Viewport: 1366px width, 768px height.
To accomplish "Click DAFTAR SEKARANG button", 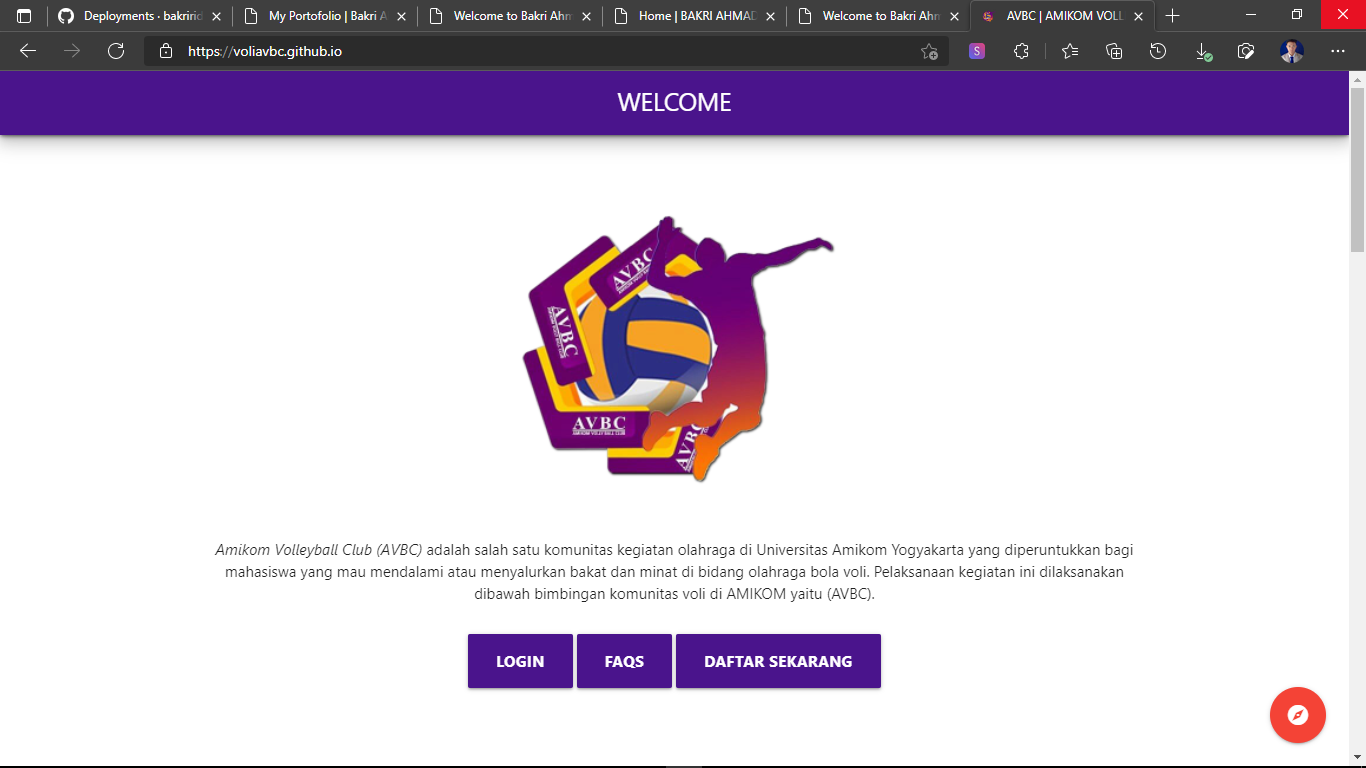I will pos(778,661).
